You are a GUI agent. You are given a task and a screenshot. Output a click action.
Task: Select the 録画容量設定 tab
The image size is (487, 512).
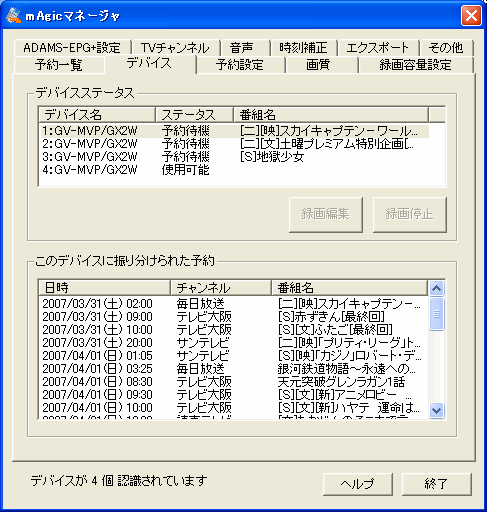pos(415,65)
